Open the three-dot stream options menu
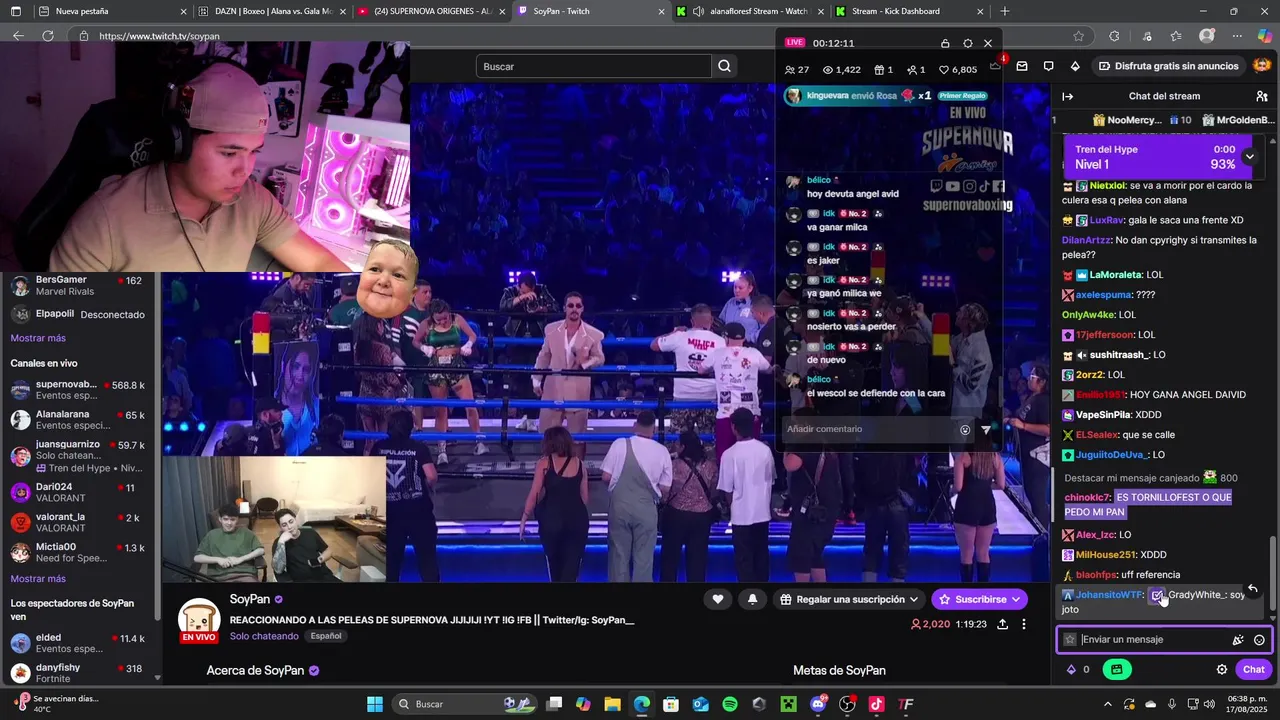 tap(1023, 624)
